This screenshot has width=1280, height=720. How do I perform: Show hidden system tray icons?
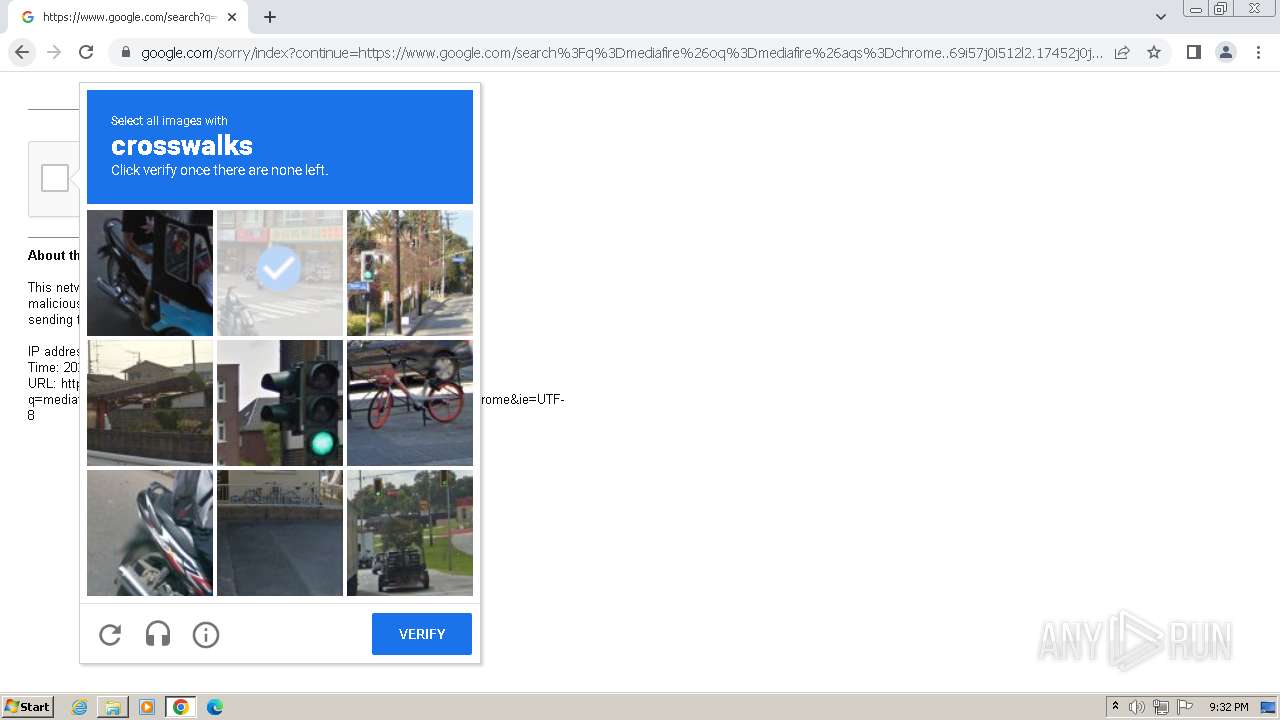(x=1115, y=707)
